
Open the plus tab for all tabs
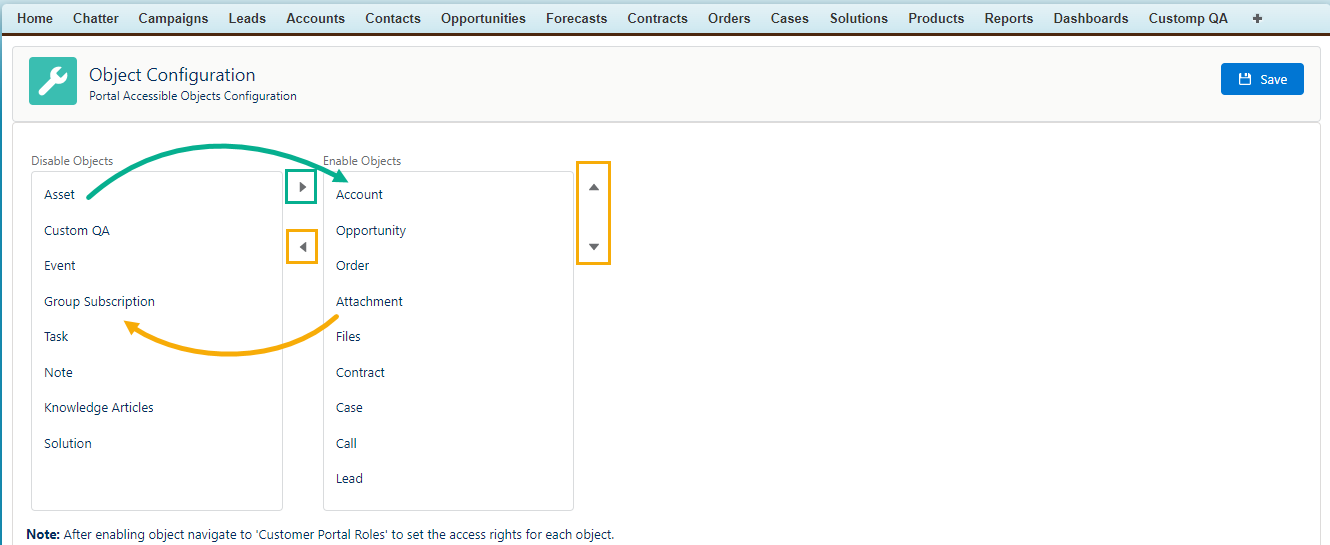(x=1257, y=18)
